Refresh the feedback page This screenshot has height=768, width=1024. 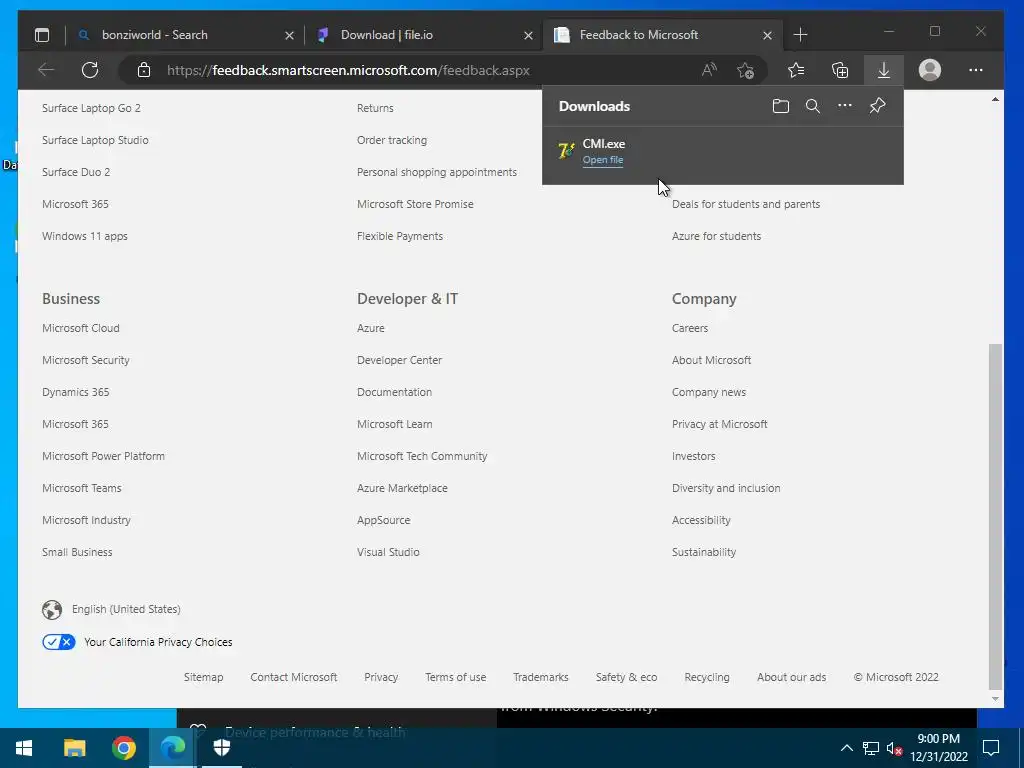click(90, 70)
